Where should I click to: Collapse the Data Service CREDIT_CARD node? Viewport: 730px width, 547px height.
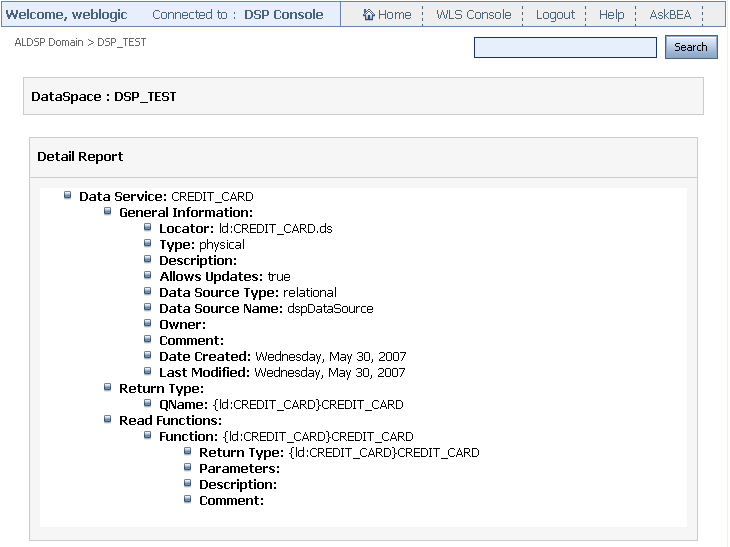point(68,195)
